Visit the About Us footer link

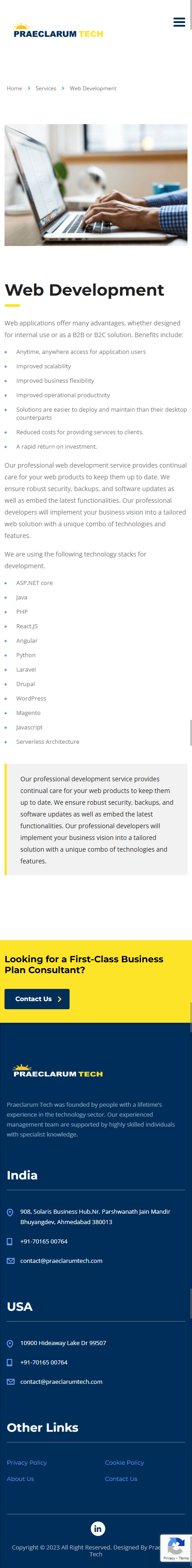(x=20, y=1479)
